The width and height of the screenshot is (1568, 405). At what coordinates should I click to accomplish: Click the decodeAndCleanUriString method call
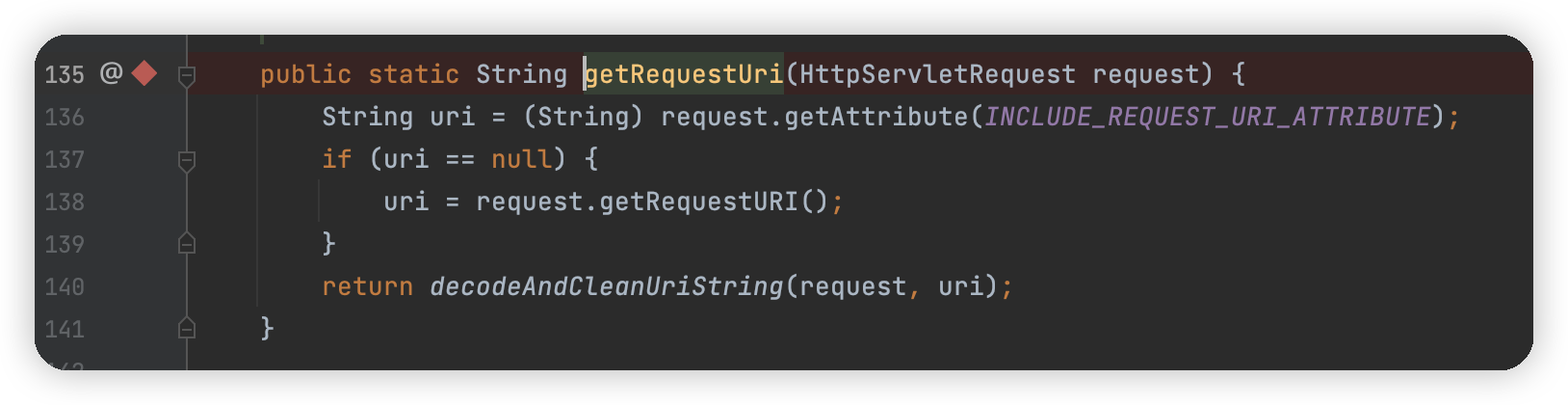[607, 286]
